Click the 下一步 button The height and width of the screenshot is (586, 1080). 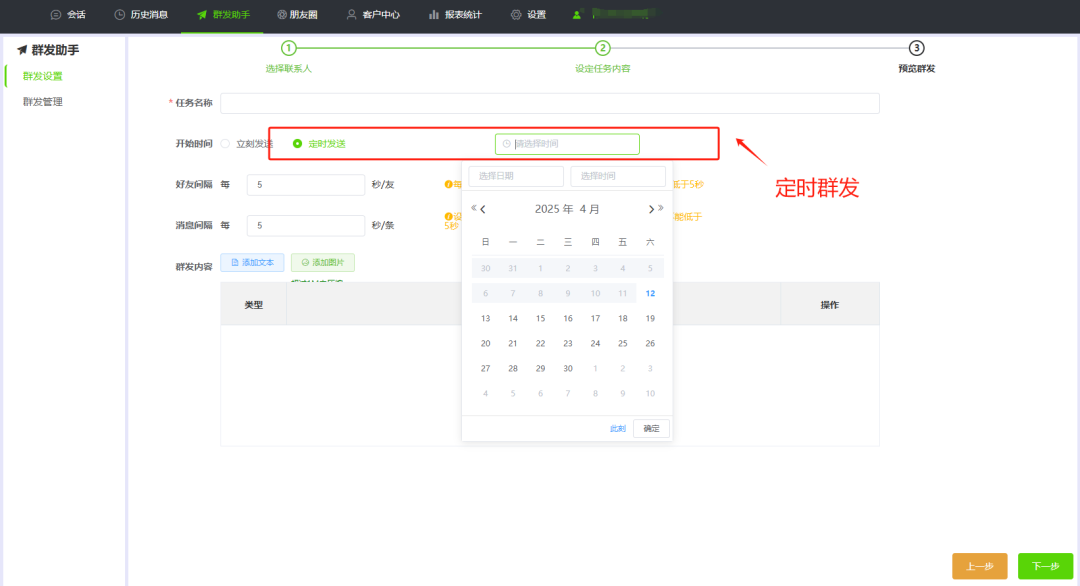pyautogui.click(x=1046, y=566)
